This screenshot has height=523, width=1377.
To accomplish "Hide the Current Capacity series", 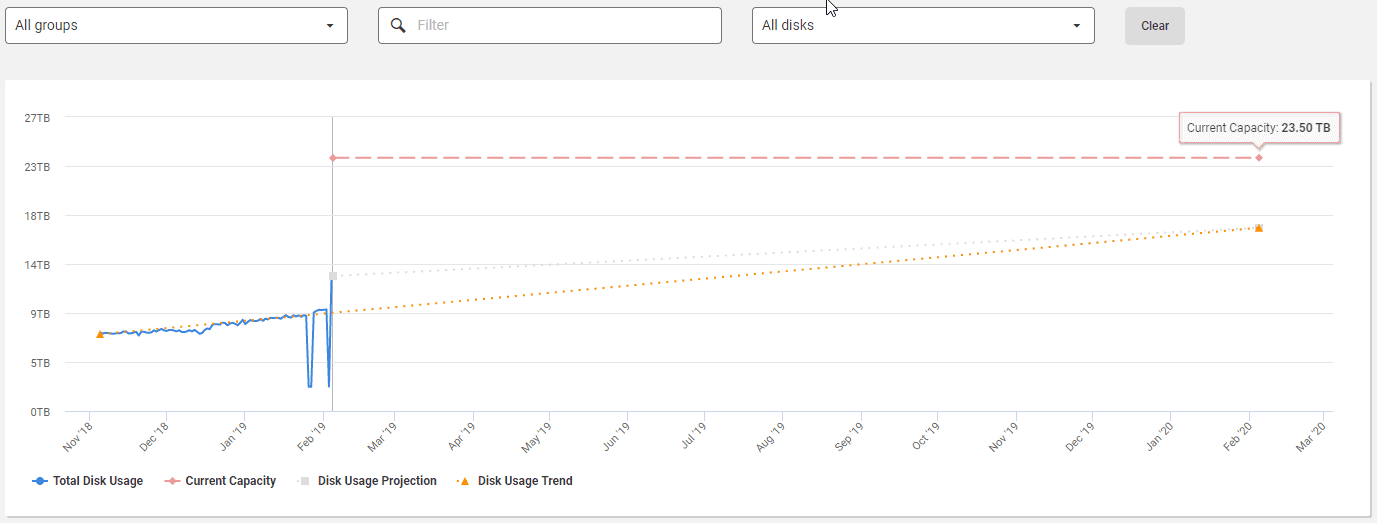I will [x=230, y=481].
